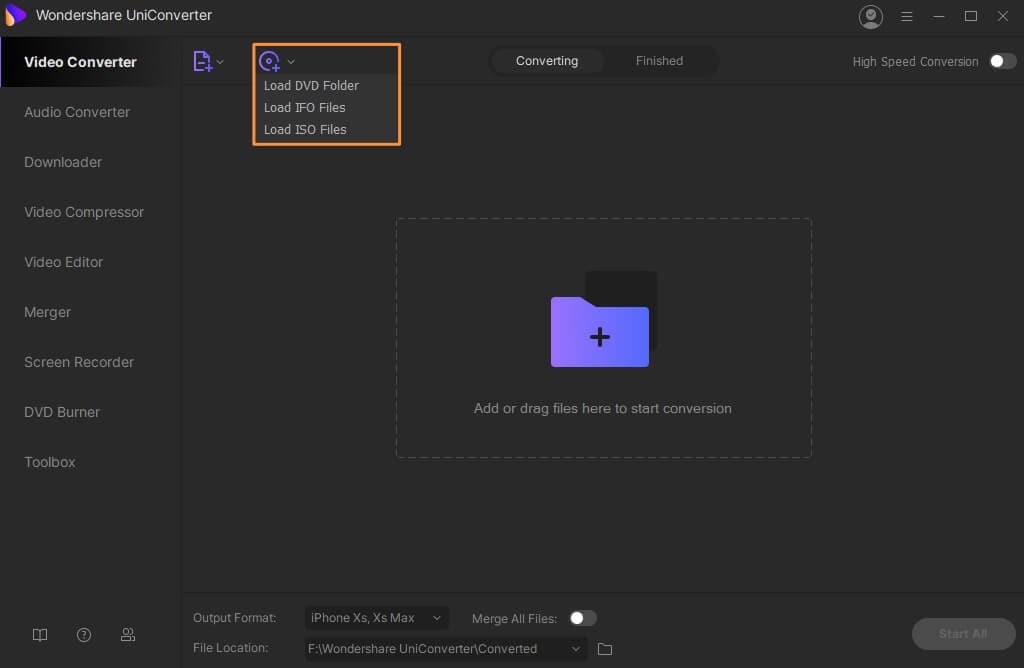Toggle Merge All Files switch
Image resolution: width=1024 pixels, height=668 pixels.
(583, 618)
